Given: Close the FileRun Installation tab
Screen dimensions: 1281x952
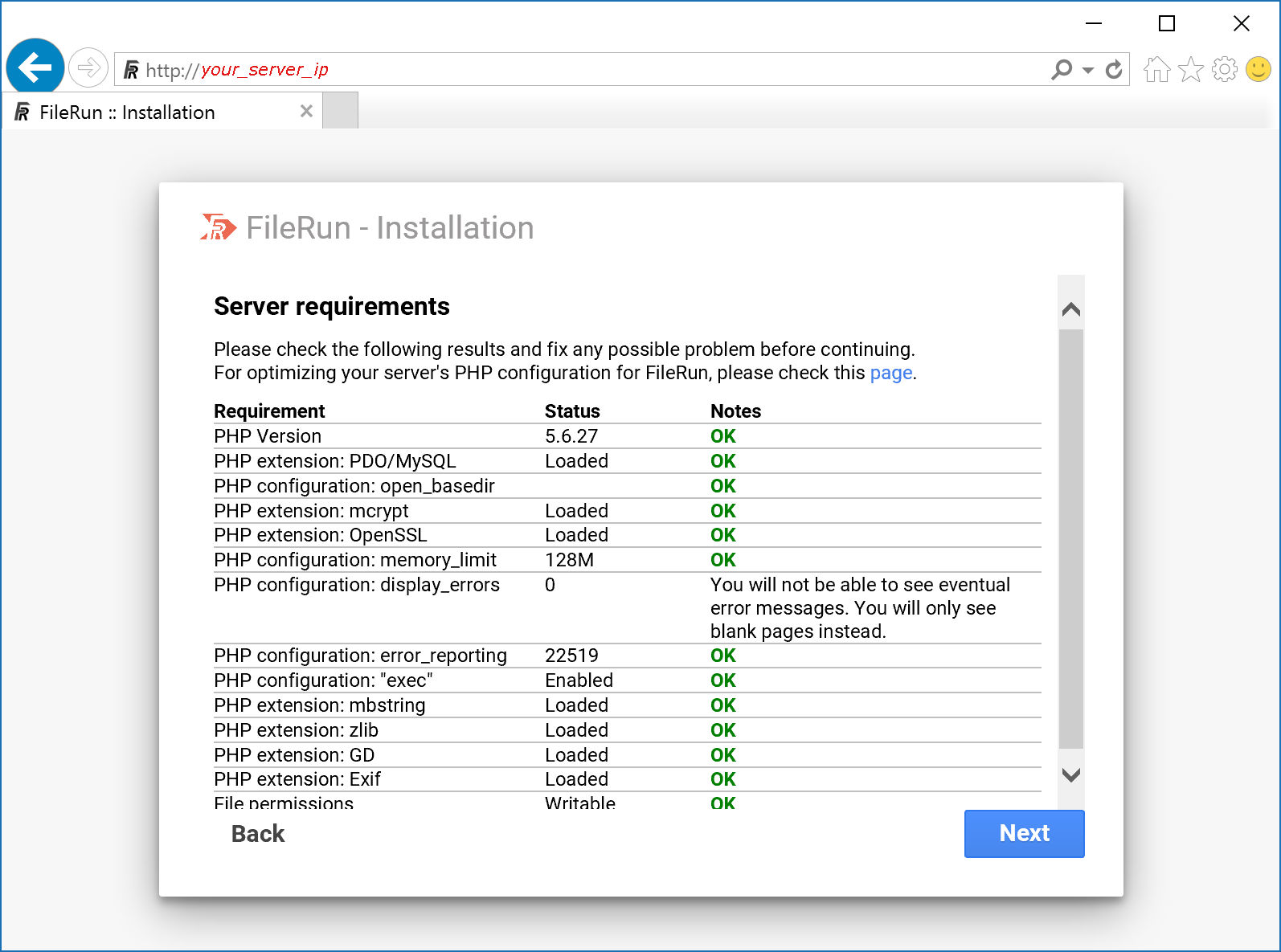Looking at the screenshot, I should pyautogui.click(x=306, y=112).
